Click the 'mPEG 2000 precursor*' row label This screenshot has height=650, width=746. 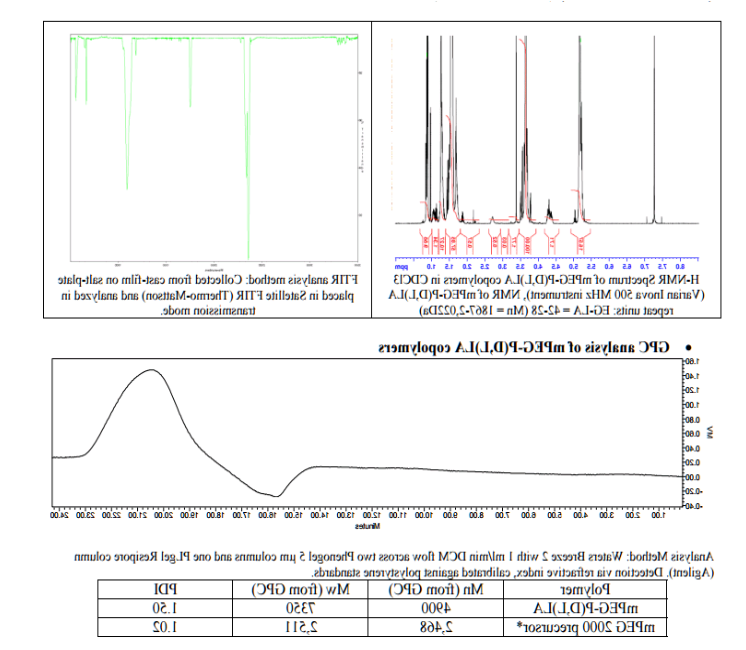point(585,627)
